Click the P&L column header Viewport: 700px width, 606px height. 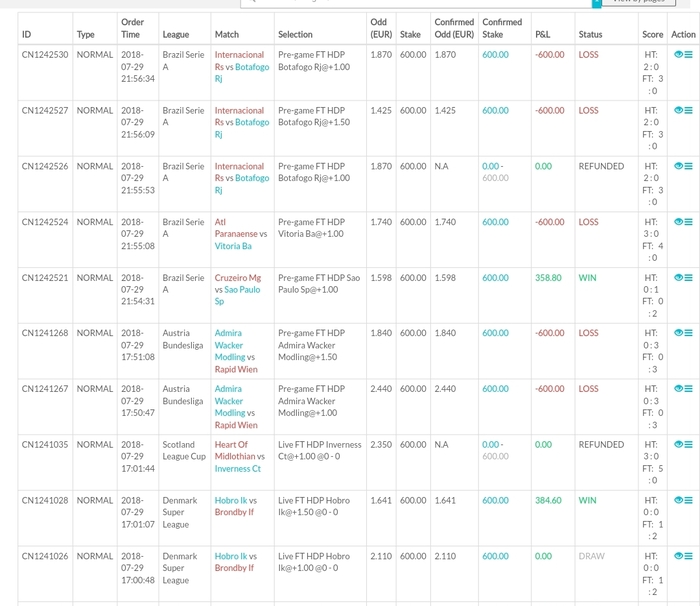[x=542, y=34]
